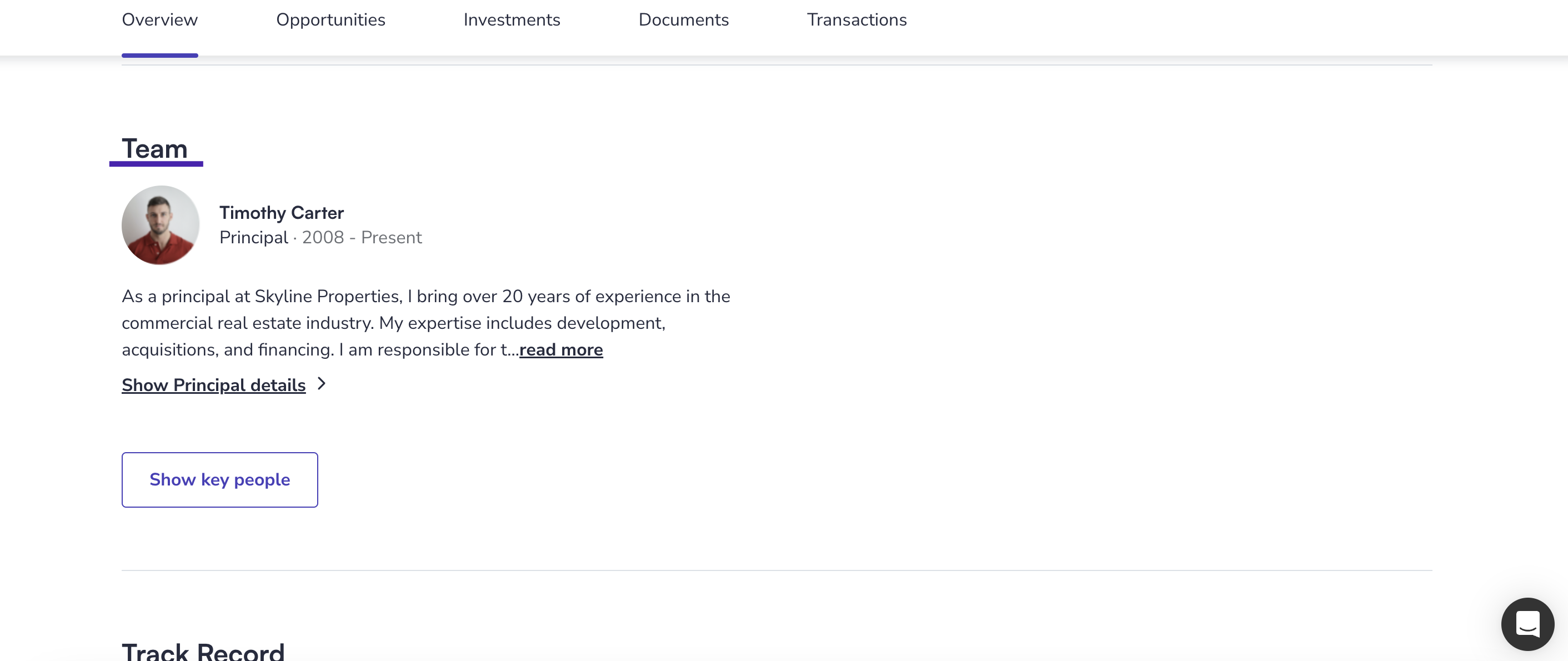Open the chat support widget icon
The width and height of the screenshot is (1568, 661).
(1527, 624)
